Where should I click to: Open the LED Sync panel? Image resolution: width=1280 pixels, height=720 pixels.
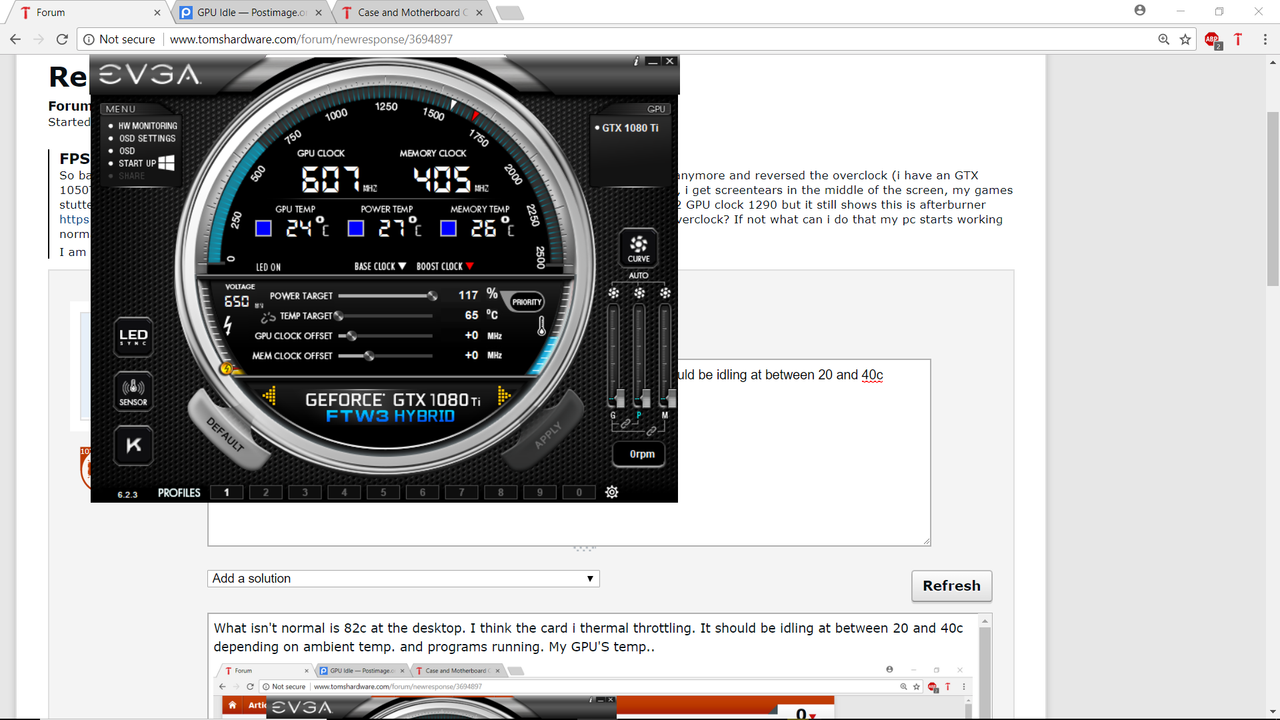click(133, 336)
